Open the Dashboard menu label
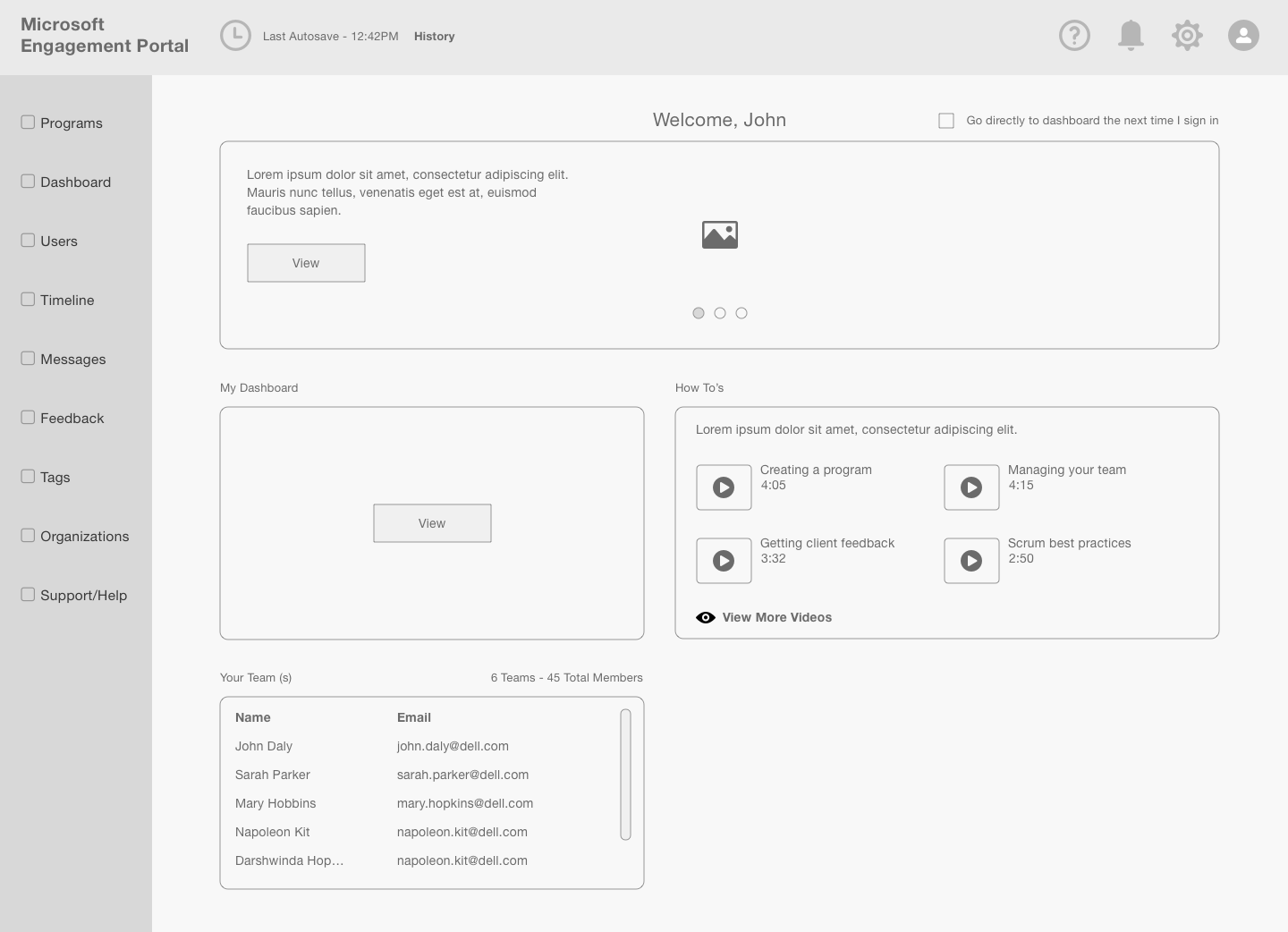Screen dimensions: 1288x932 click(x=76, y=182)
